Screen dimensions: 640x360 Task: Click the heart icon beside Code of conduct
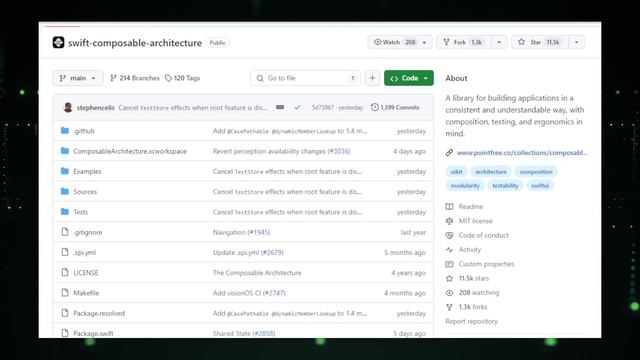point(449,235)
